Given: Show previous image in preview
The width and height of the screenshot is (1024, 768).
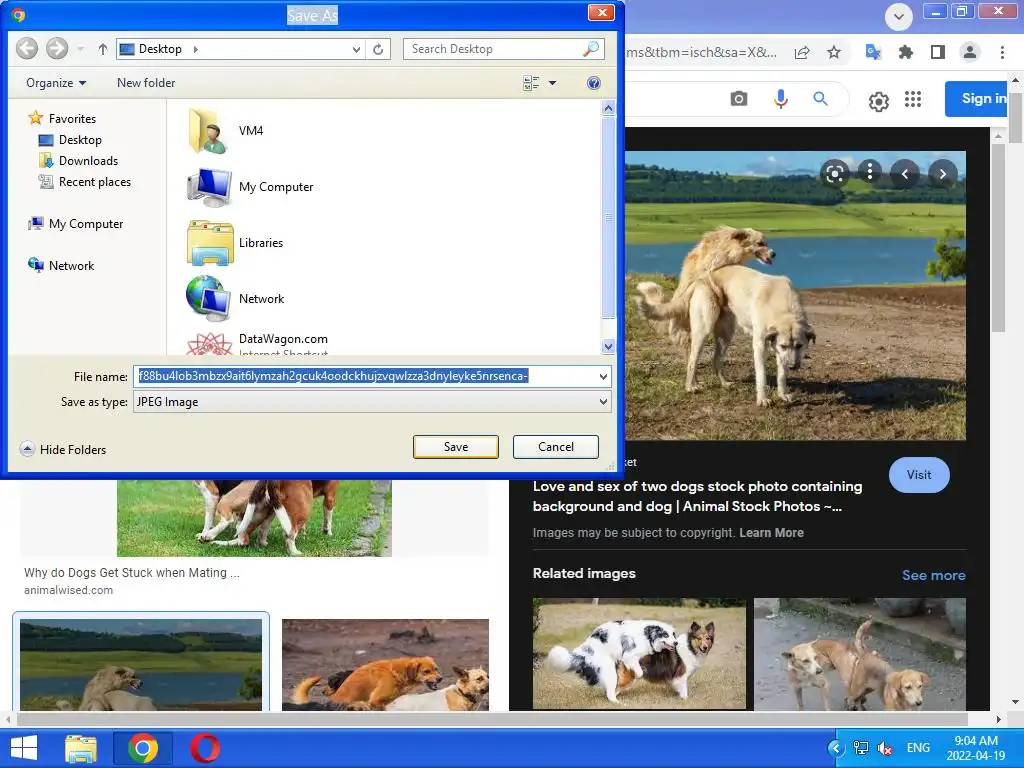Looking at the screenshot, I should click(x=905, y=174).
